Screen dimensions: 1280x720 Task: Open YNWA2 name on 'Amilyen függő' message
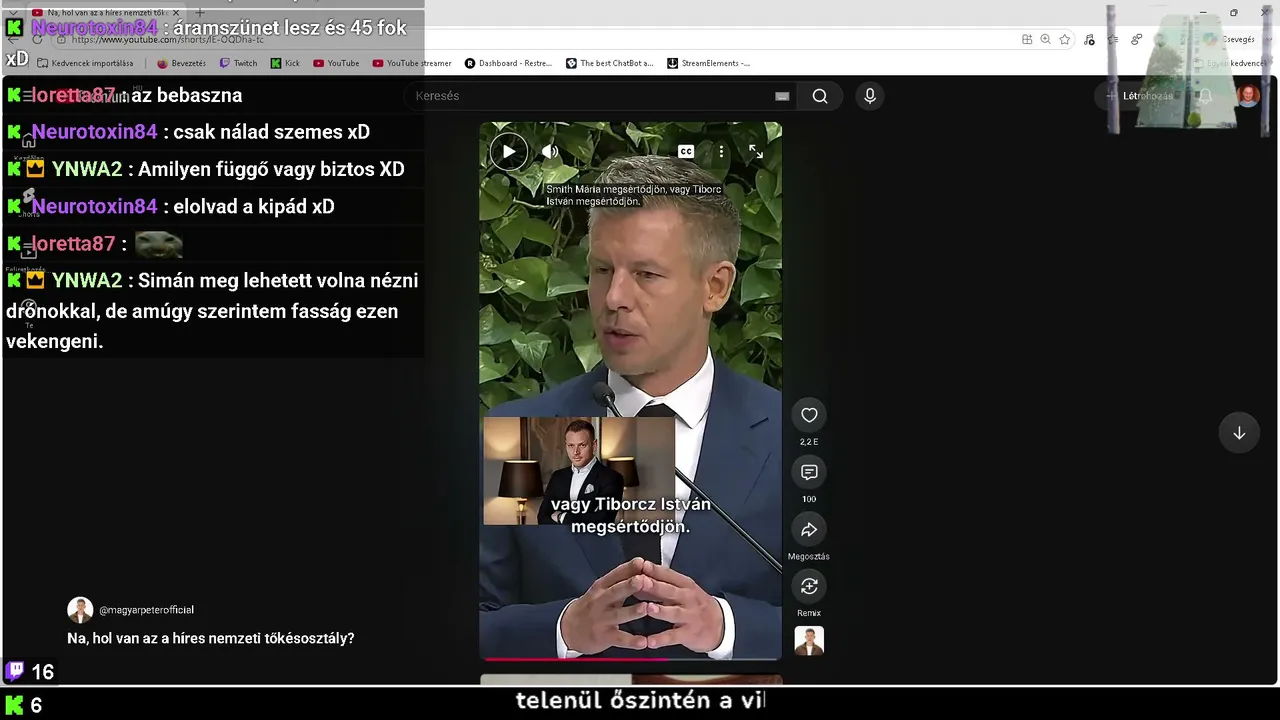(87, 169)
